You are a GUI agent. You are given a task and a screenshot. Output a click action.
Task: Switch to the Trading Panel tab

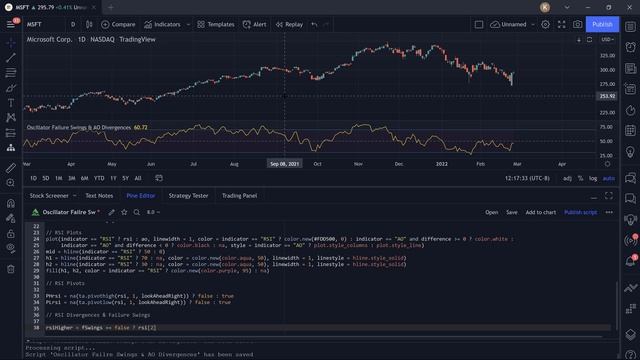click(x=240, y=196)
